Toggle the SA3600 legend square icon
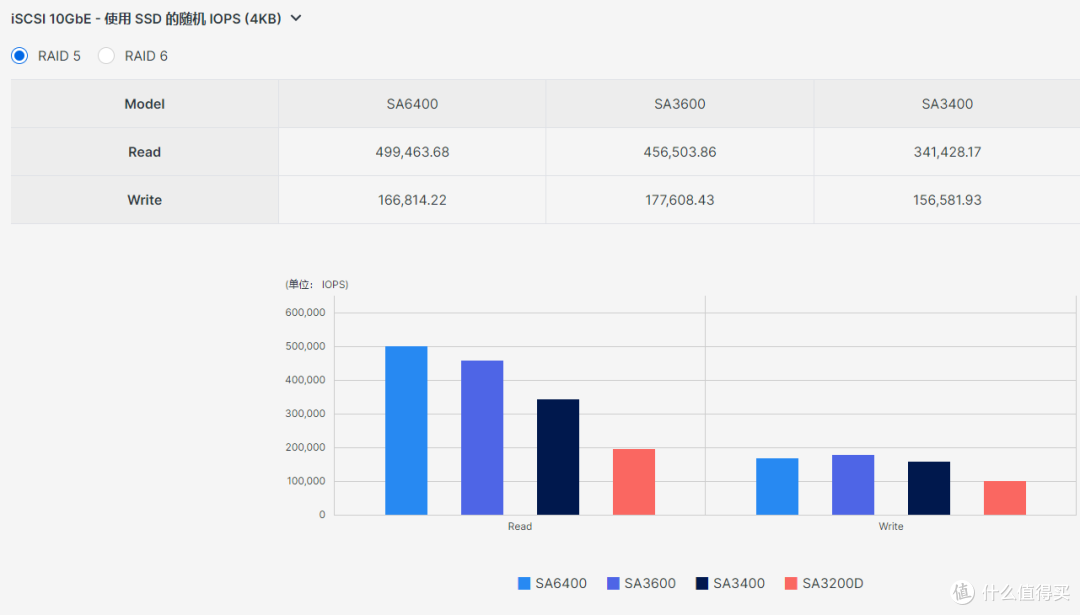This screenshot has width=1080, height=615. click(613, 584)
